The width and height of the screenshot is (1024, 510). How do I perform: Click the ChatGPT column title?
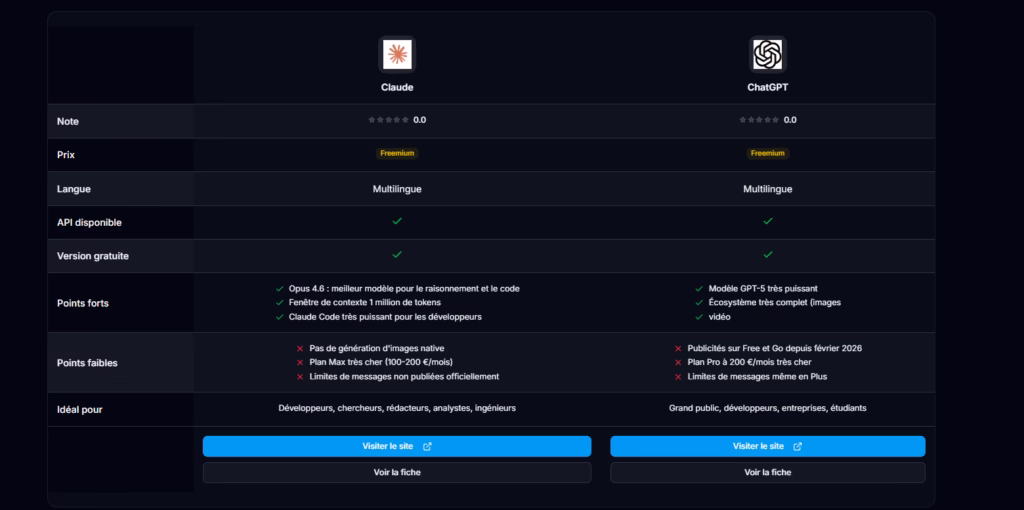[x=767, y=87]
